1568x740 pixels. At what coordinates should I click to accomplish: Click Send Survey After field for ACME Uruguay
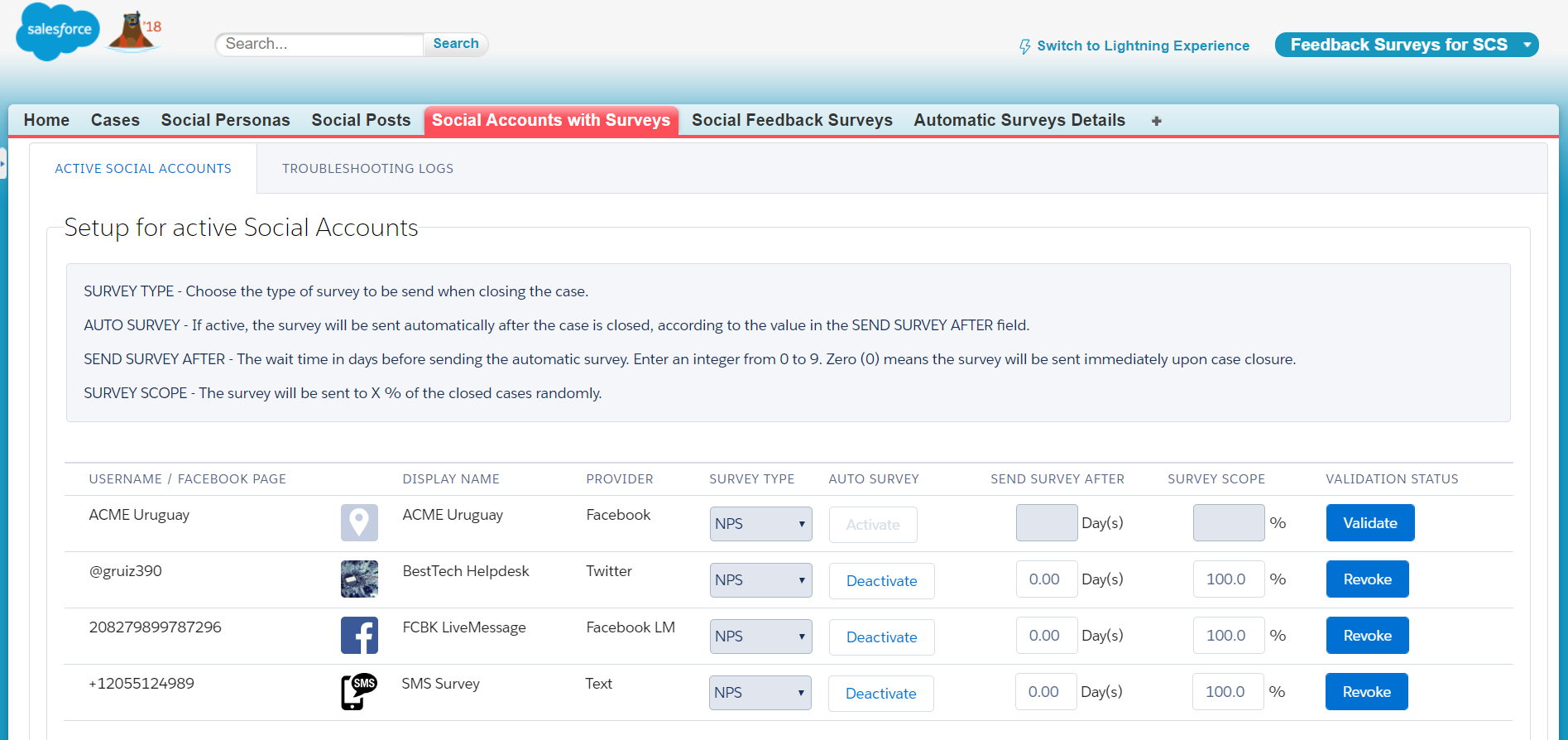click(x=1047, y=523)
